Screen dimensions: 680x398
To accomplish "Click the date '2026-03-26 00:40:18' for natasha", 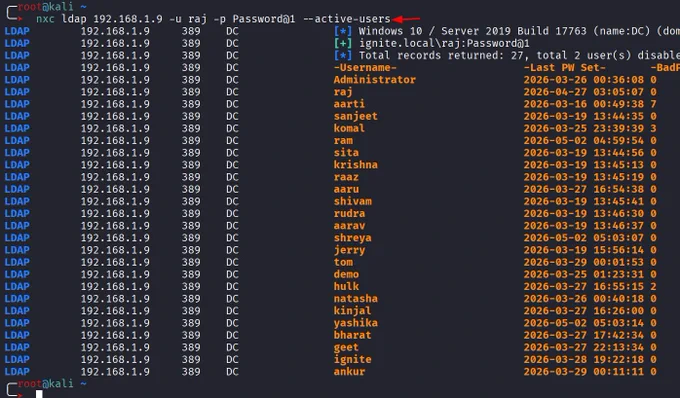I will pyautogui.click(x=583, y=298).
